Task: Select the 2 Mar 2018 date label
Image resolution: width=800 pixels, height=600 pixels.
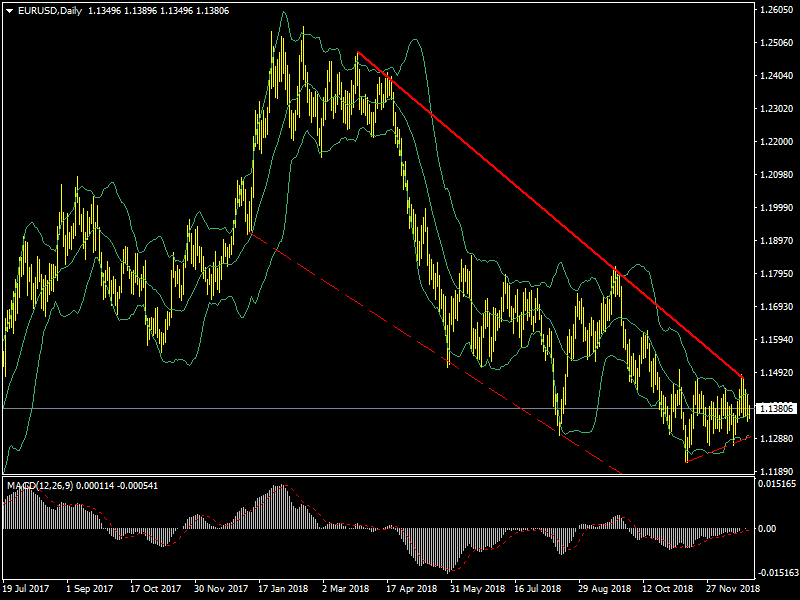Action: coord(347,589)
